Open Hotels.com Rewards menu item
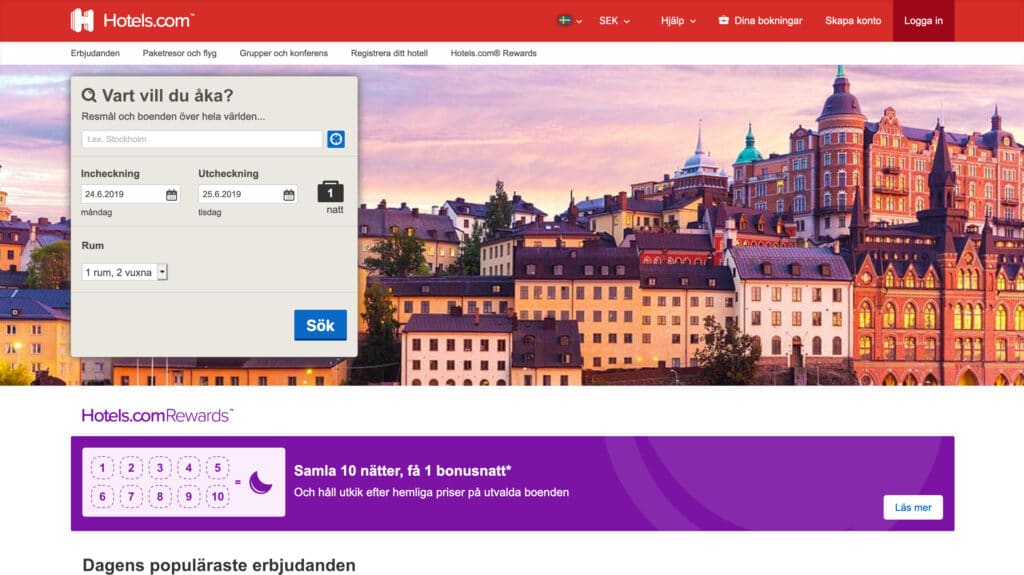 click(x=494, y=53)
